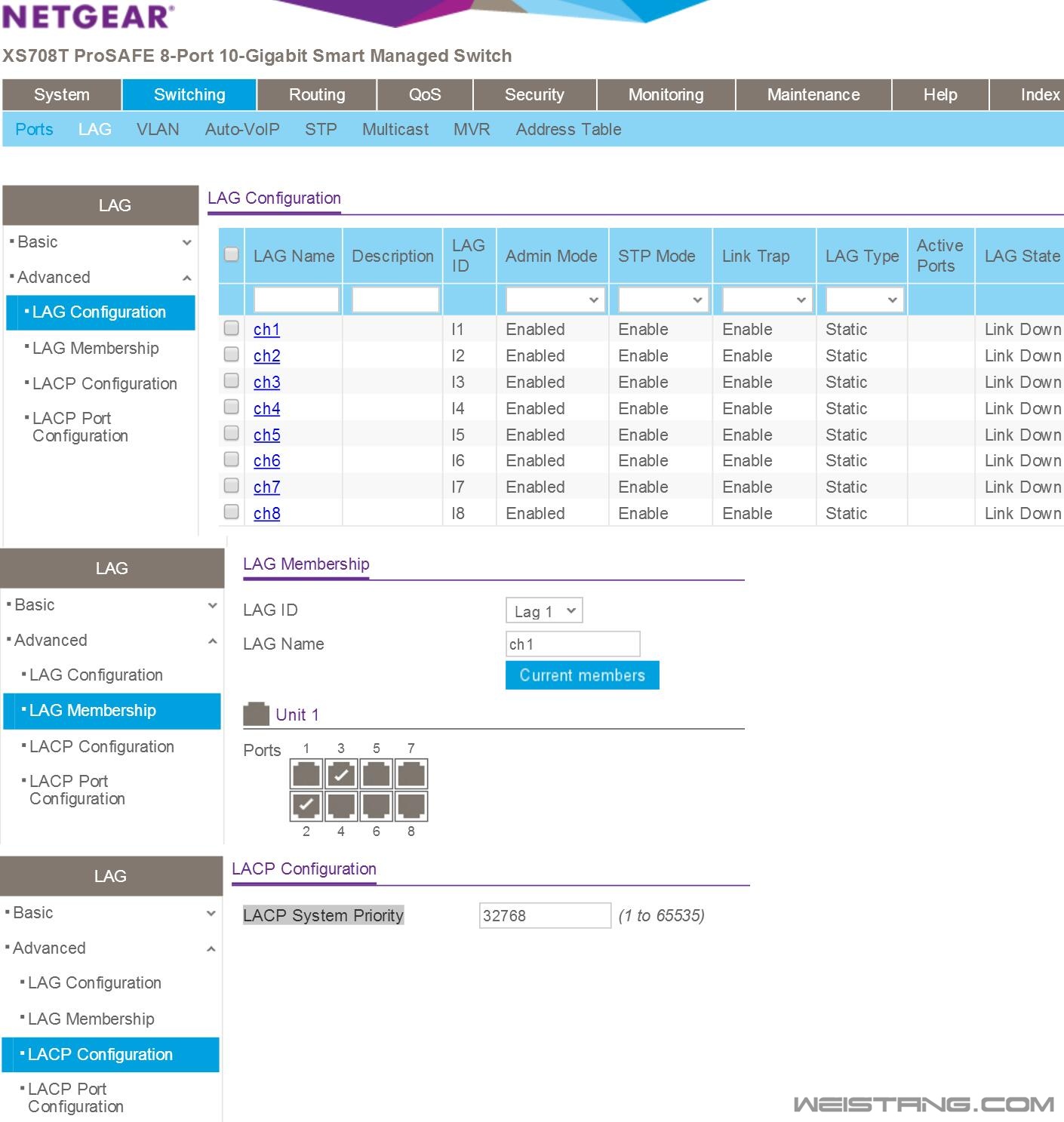Open the ch3 LAG link
The height and width of the screenshot is (1122, 1064).
click(x=266, y=383)
